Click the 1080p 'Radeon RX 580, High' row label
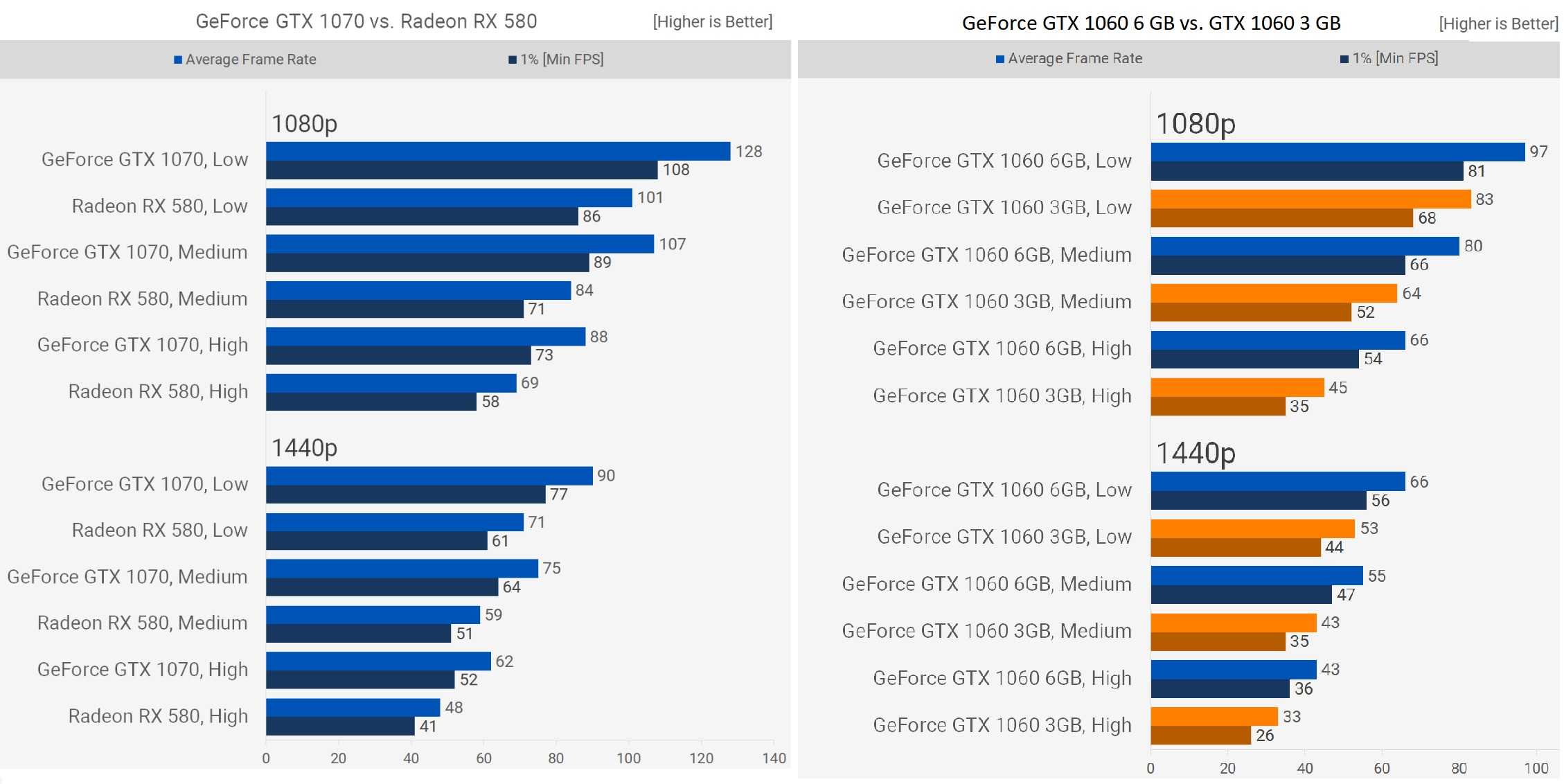Image resolution: width=1564 pixels, height=784 pixels. (158, 392)
